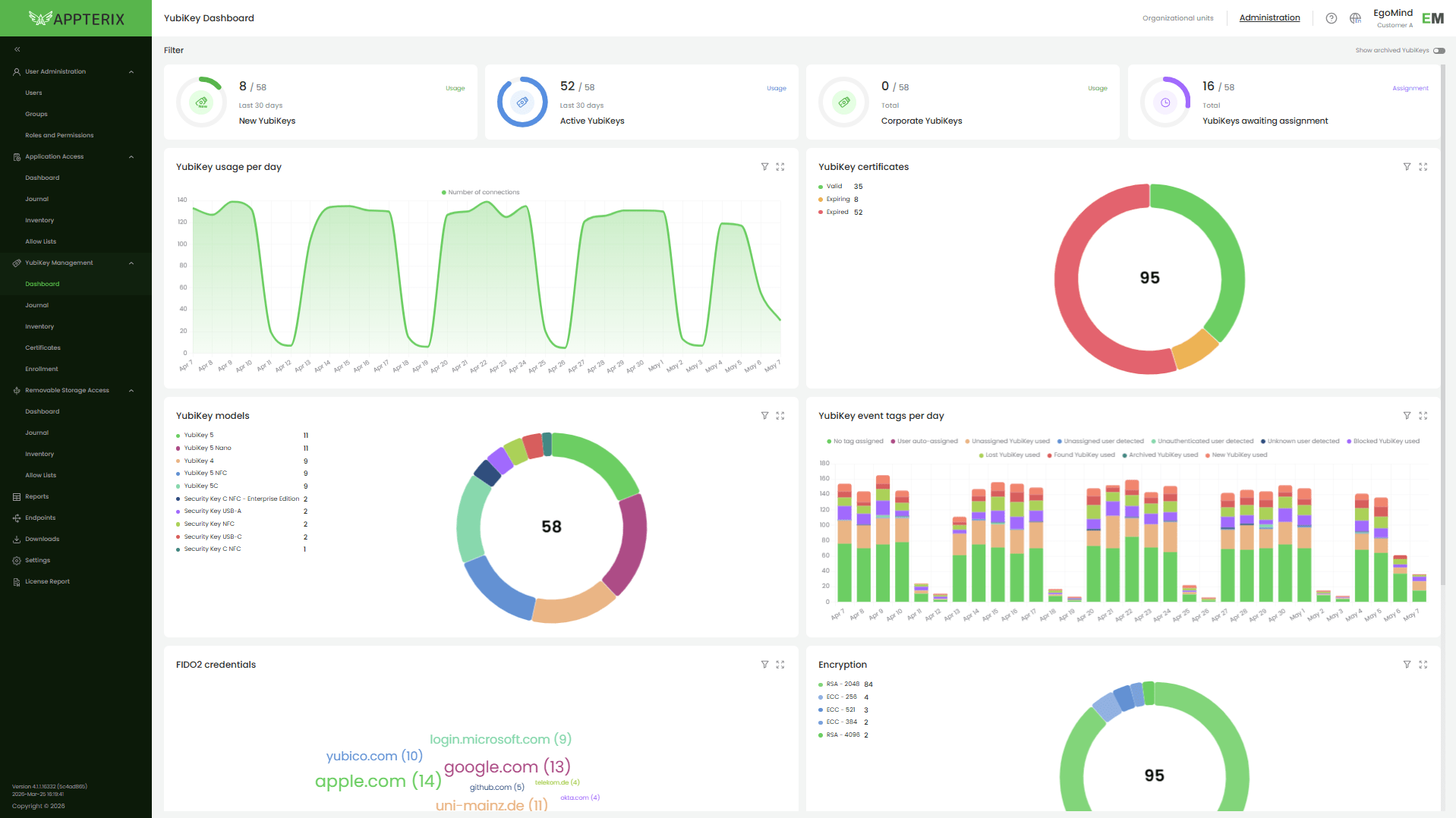Click the New YubiKeys ring icon
The height and width of the screenshot is (818, 1456).
point(201,102)
